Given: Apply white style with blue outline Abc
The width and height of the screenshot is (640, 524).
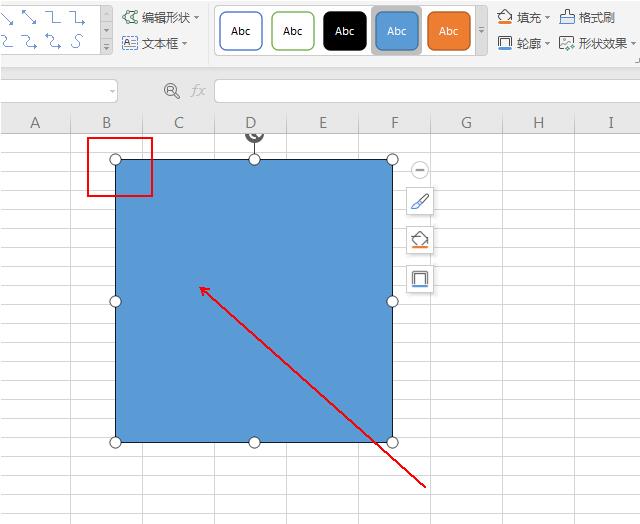Looking at the screenshot, I should [241, 31].
